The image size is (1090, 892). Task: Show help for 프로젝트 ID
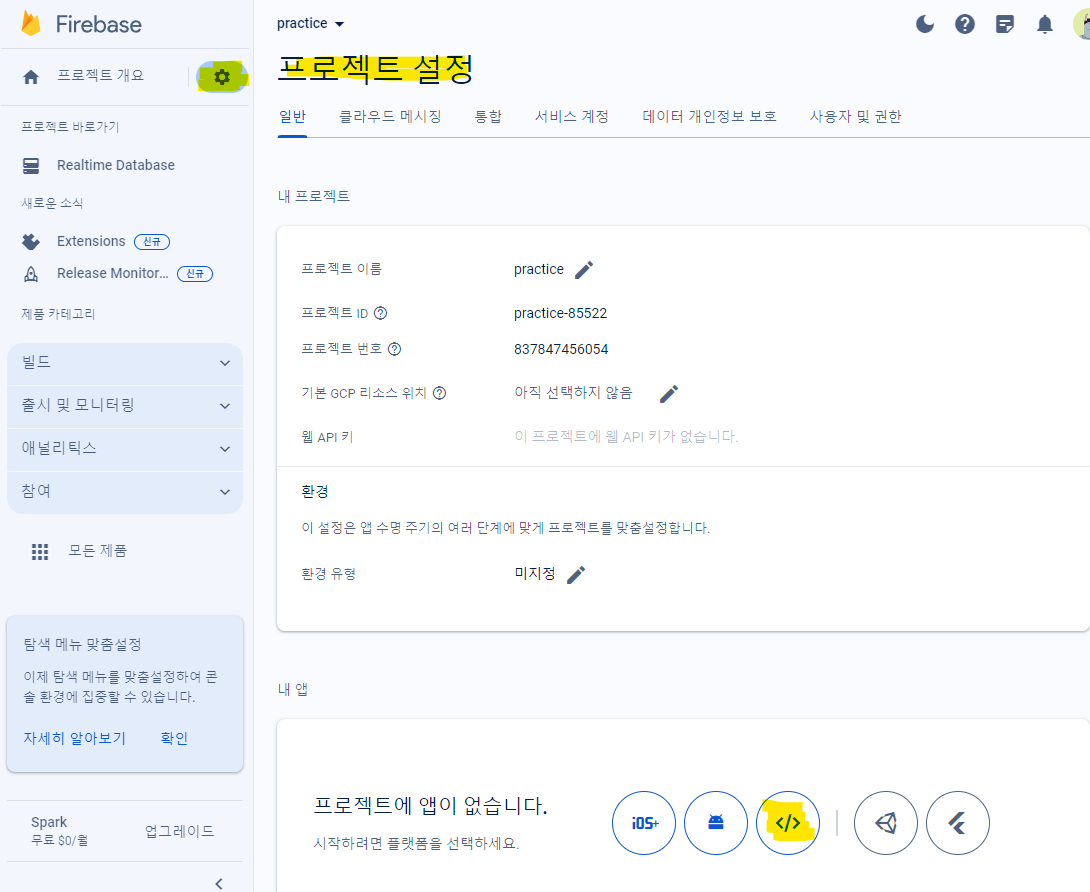point(380,313)
